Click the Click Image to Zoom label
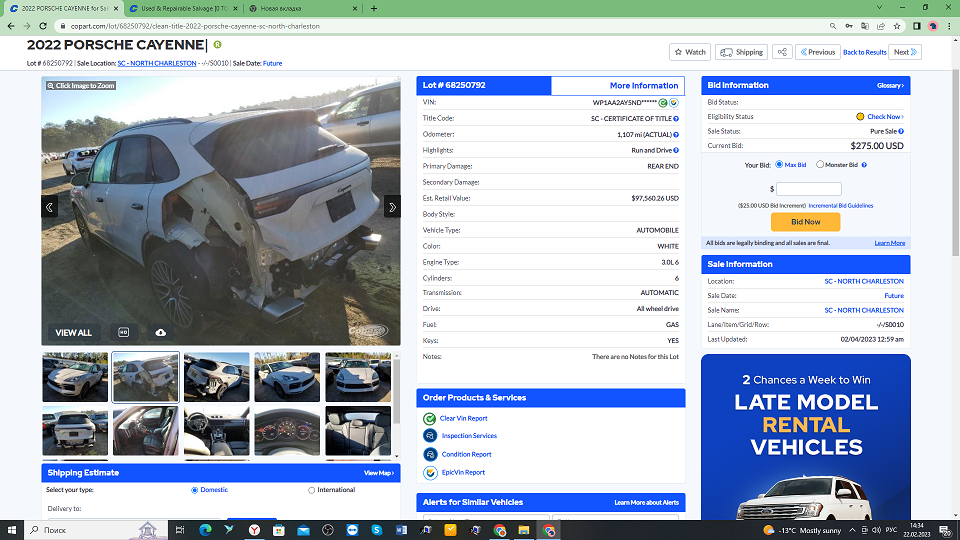The image size is (960, 540). [81, 86]
